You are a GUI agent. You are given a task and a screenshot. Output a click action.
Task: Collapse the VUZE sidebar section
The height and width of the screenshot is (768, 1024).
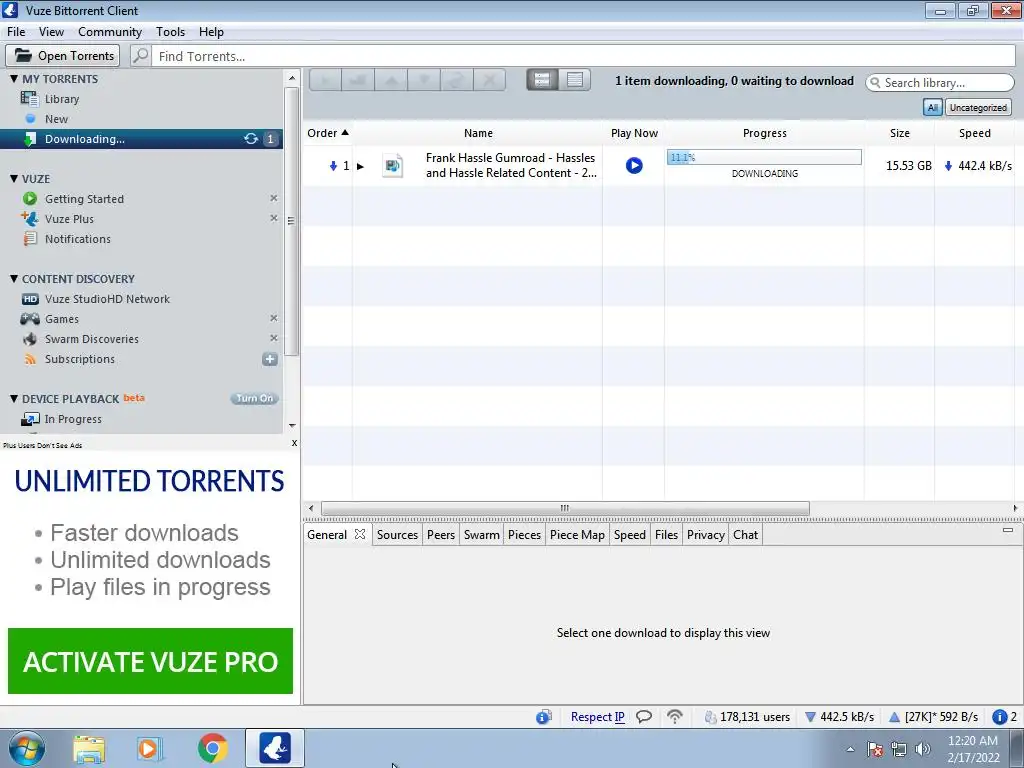coord(14,178)
